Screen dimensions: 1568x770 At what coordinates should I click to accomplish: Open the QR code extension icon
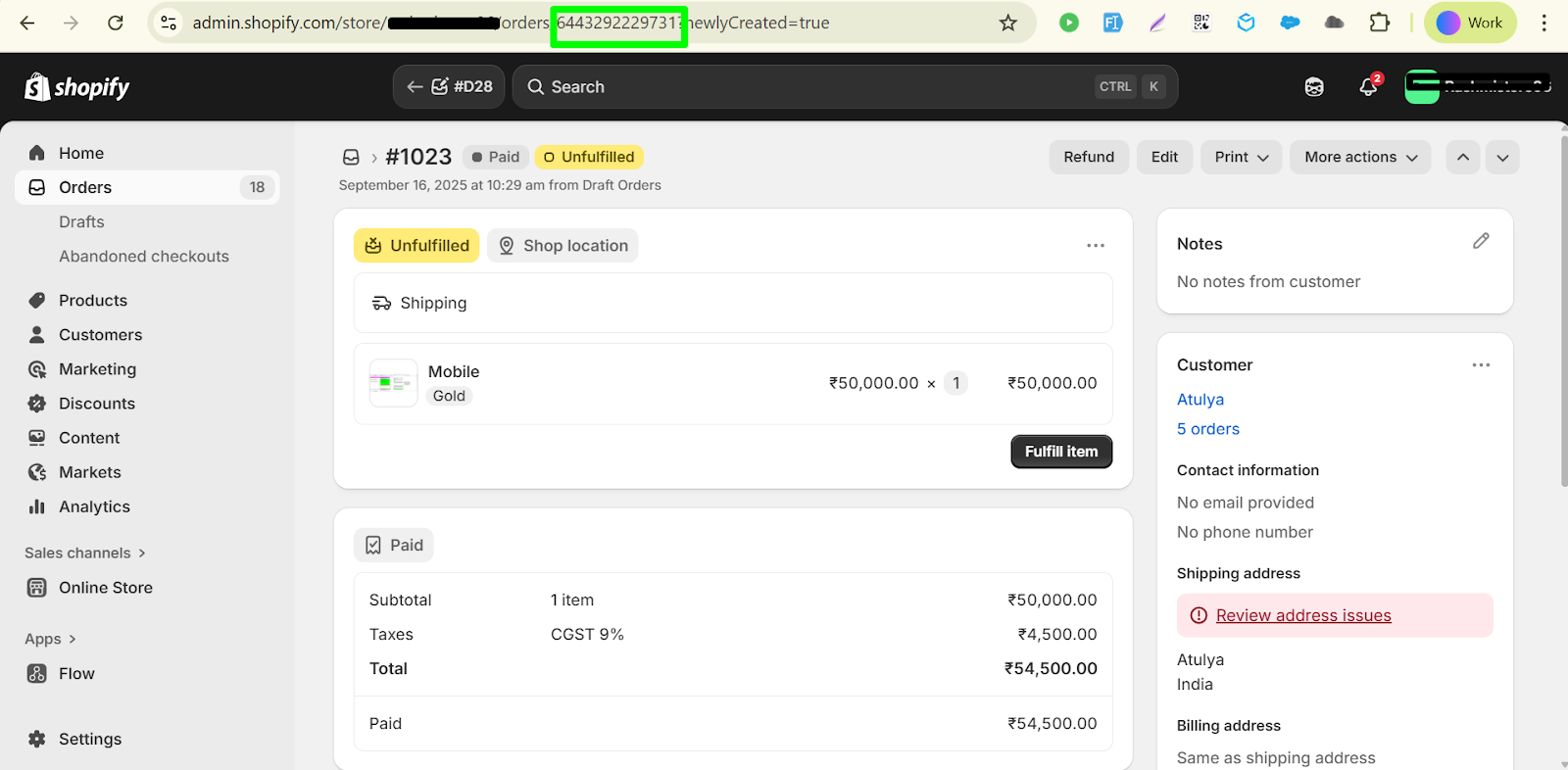1201,23
